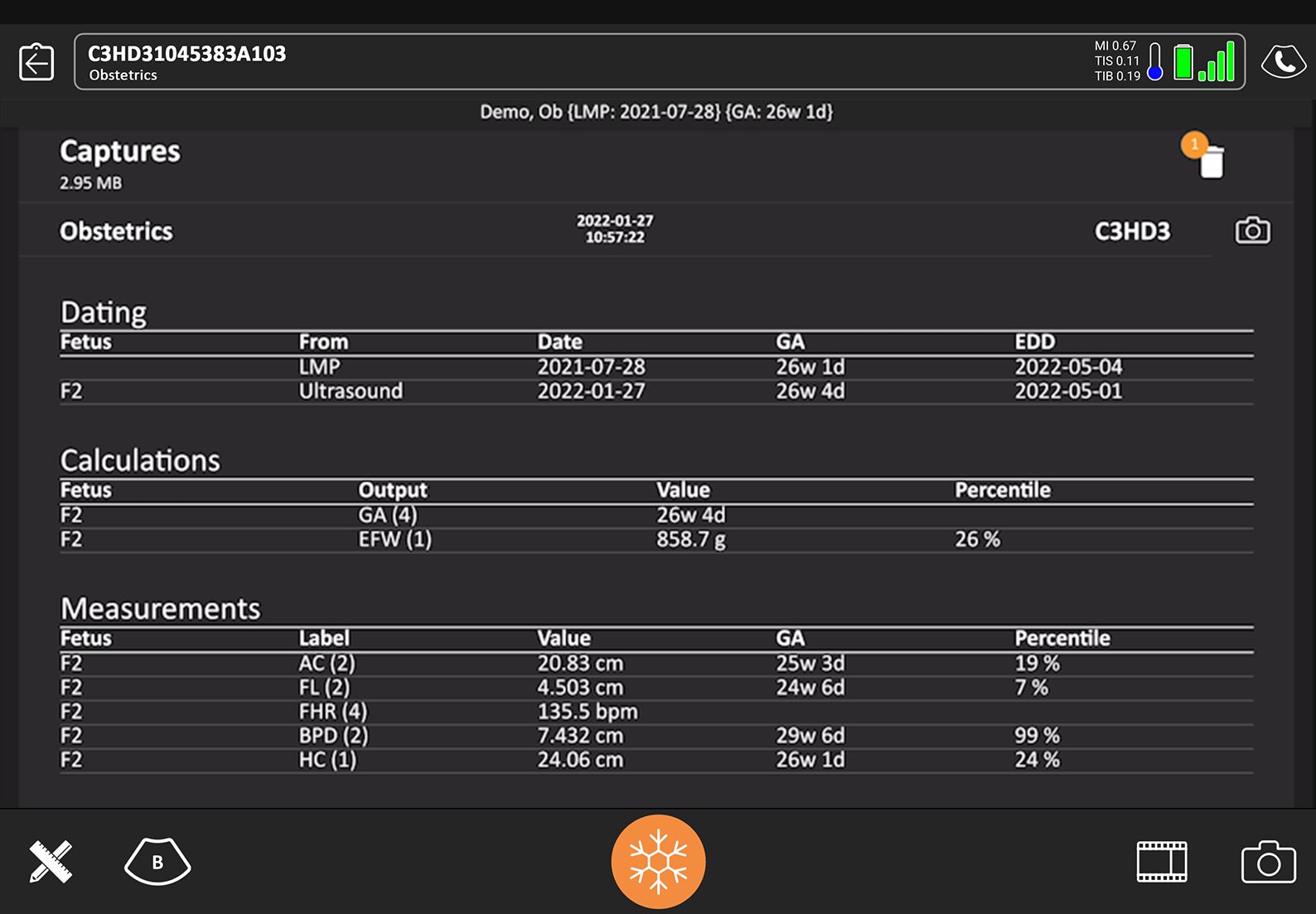1316x914 pixels.
Task: Capture image with bottom camera icon
Action: click(x=1268, y=862)
